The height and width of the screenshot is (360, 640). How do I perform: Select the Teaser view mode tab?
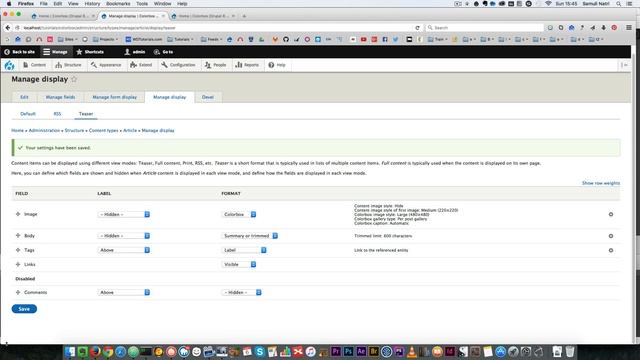86,114
